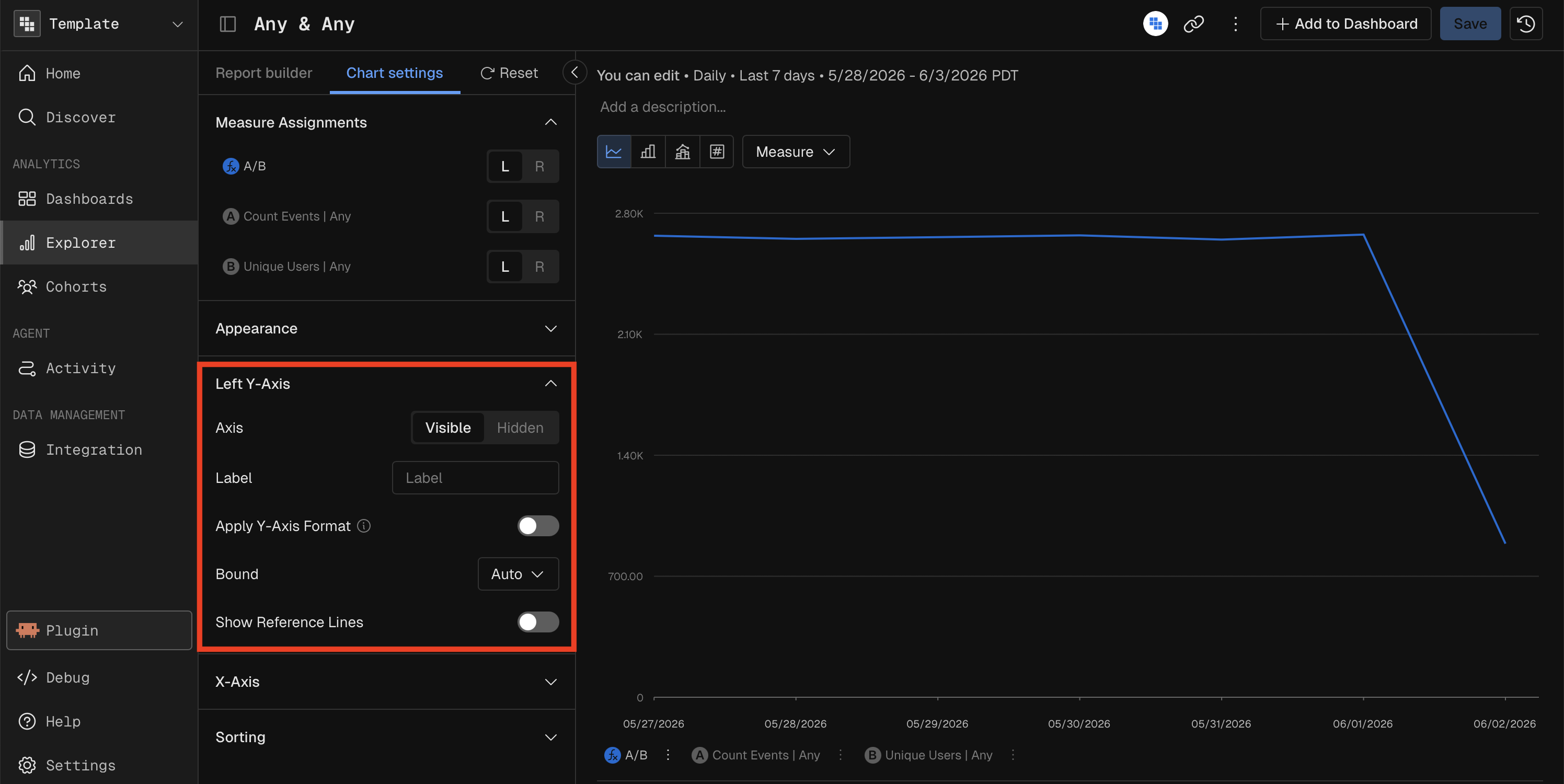Toggle Apply Y-Axis Format switch
This screenshot has height=784, width=1564.
click(x=538, y=526)
